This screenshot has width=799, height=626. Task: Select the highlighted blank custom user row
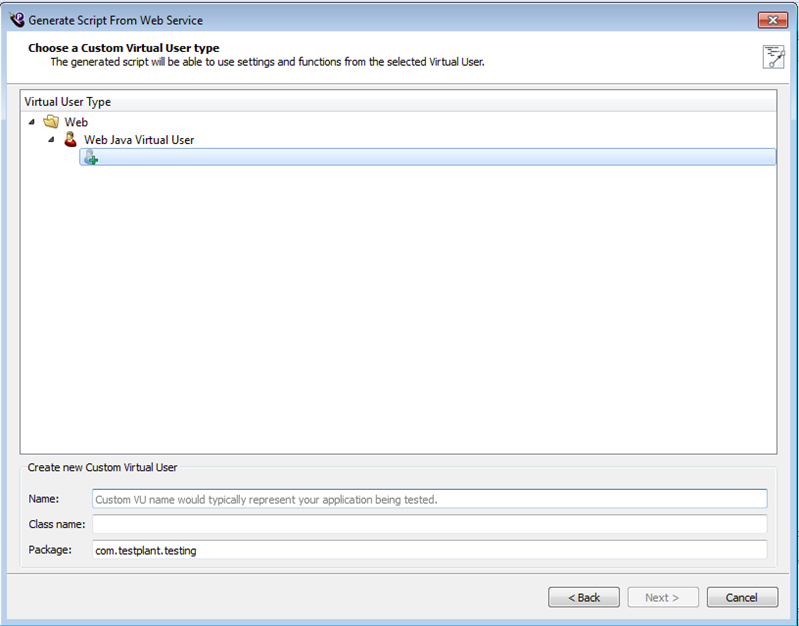[x=430, y=158]
